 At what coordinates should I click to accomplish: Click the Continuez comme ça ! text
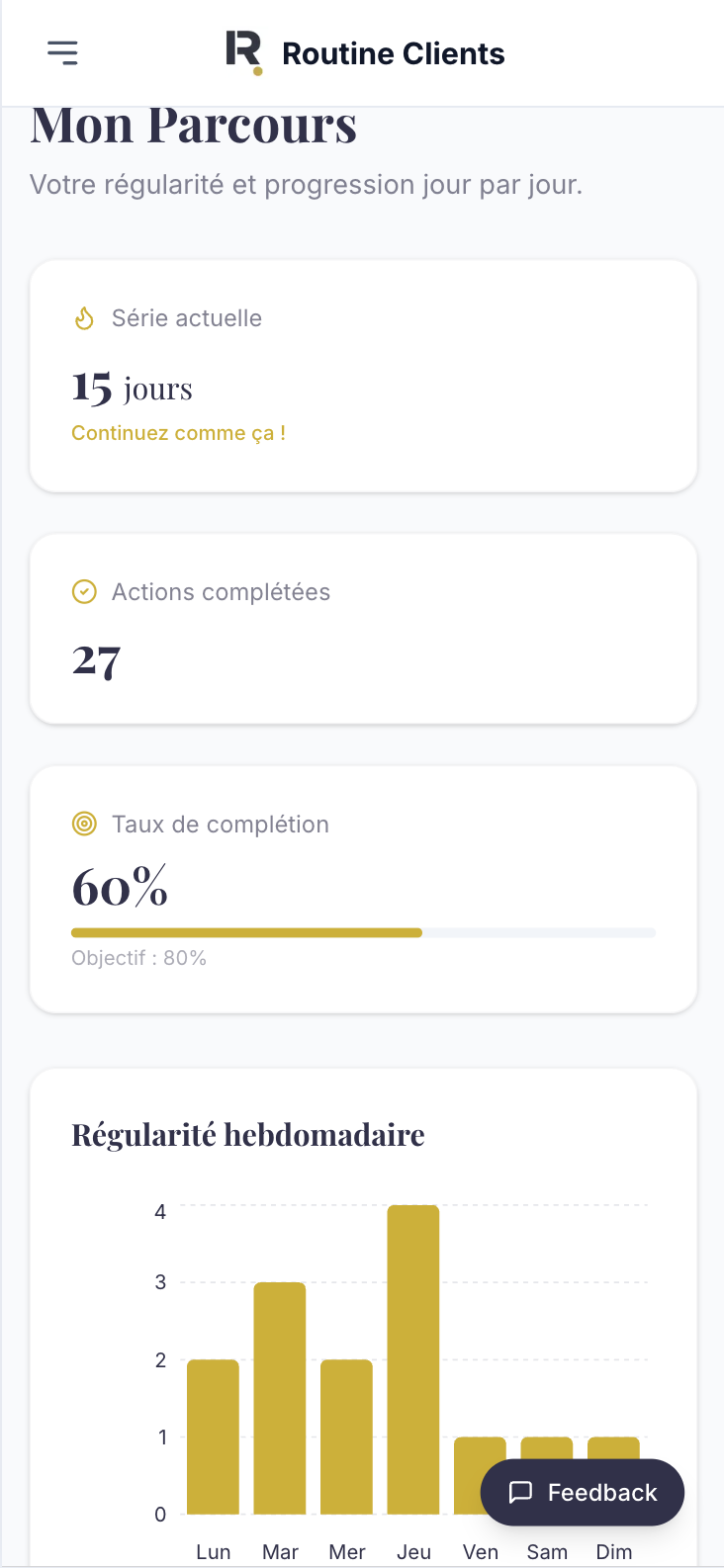[x=178, y=433]
